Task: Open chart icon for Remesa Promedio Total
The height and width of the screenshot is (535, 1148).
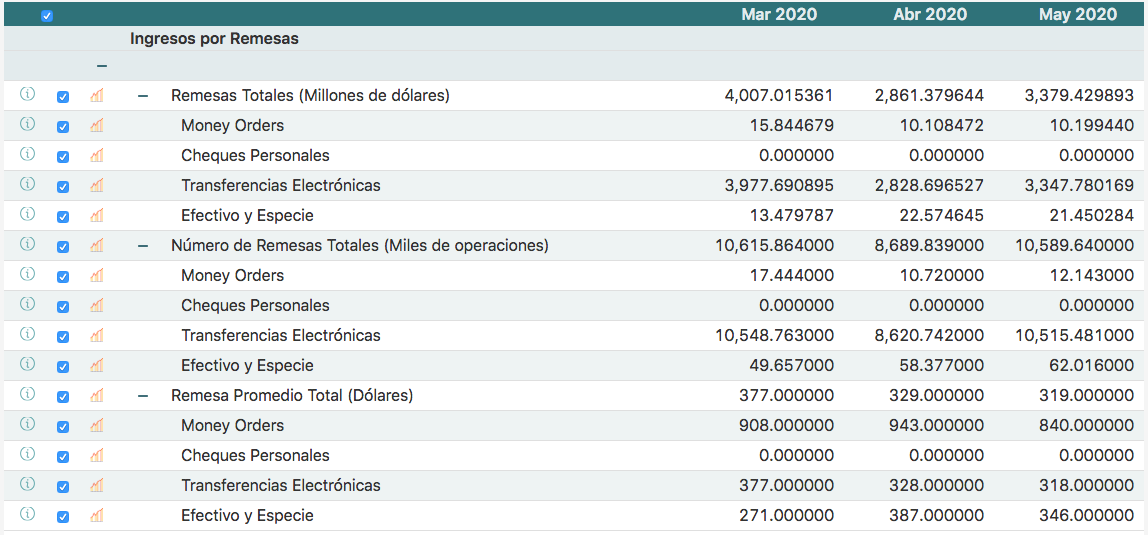Action: [x=97, y=395]
